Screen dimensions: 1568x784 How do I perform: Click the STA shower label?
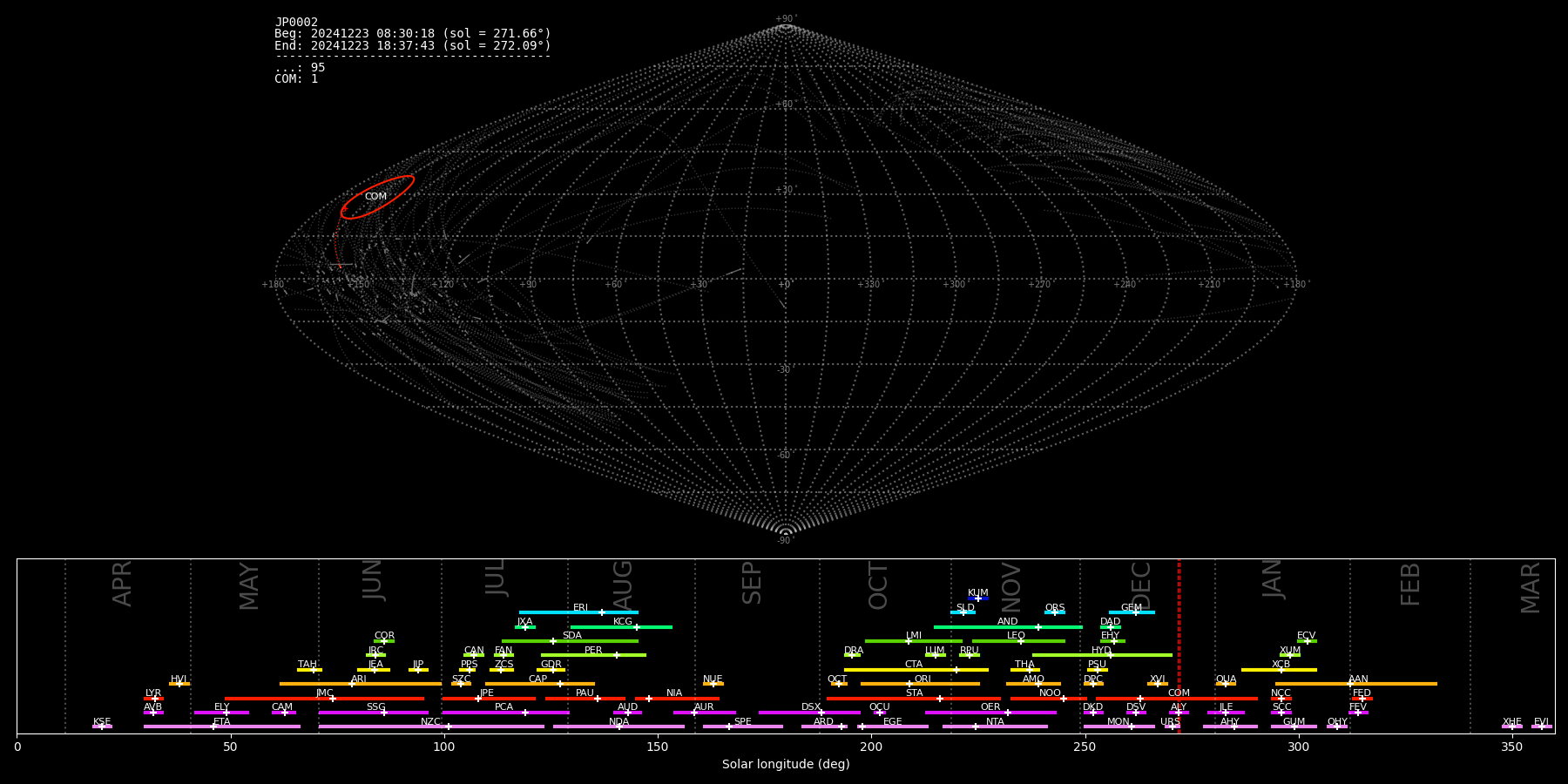pos(914,693)
